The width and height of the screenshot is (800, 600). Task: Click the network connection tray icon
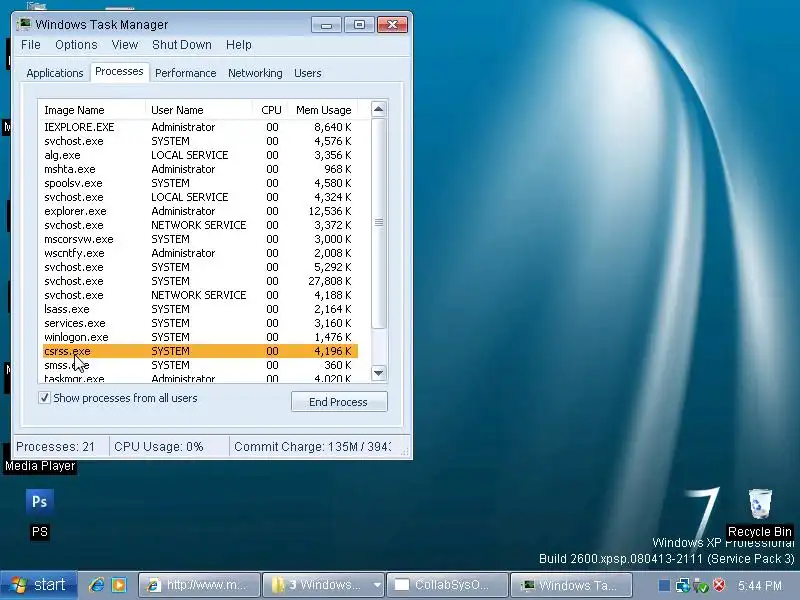pyautogui.click(x=682, y=585)
